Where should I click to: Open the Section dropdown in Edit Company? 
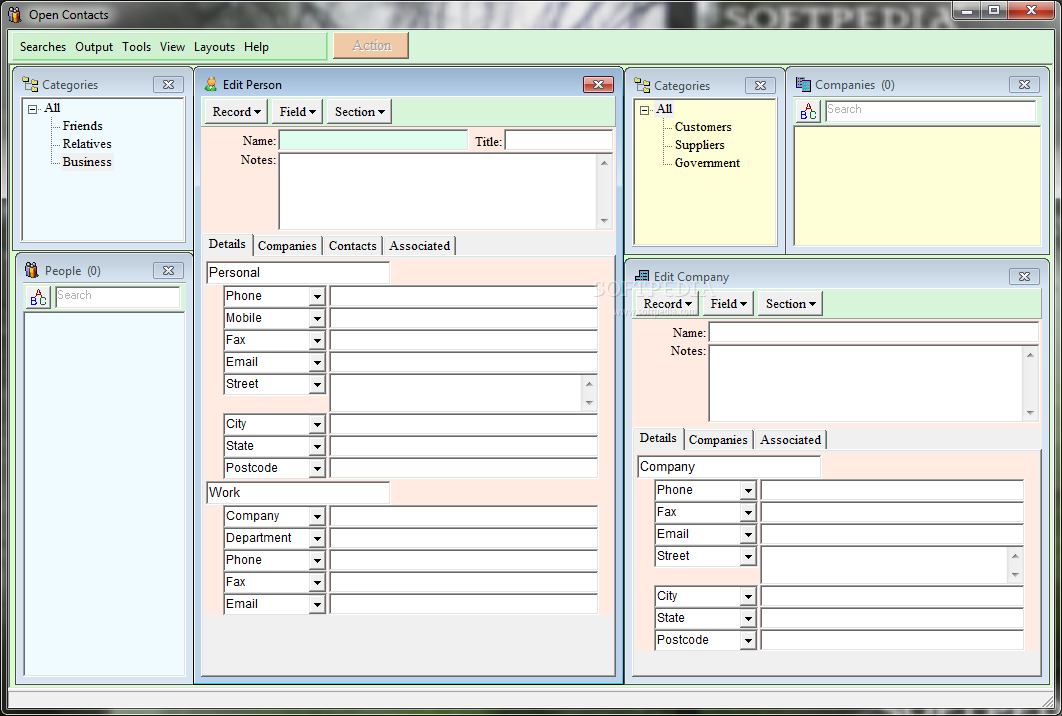[x=790, y=304]
